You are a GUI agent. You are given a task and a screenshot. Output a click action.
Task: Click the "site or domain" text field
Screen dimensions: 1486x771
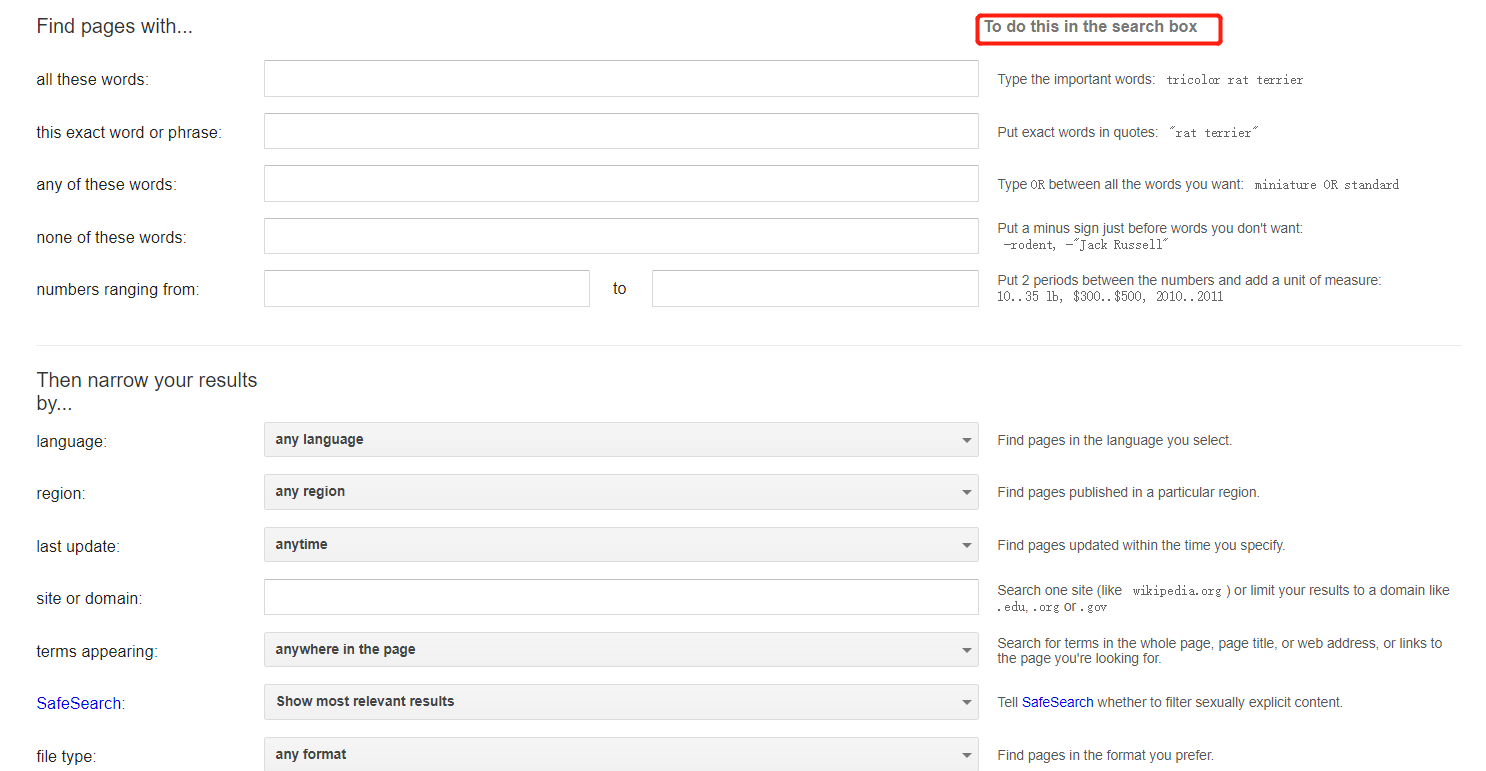[620, 597]
